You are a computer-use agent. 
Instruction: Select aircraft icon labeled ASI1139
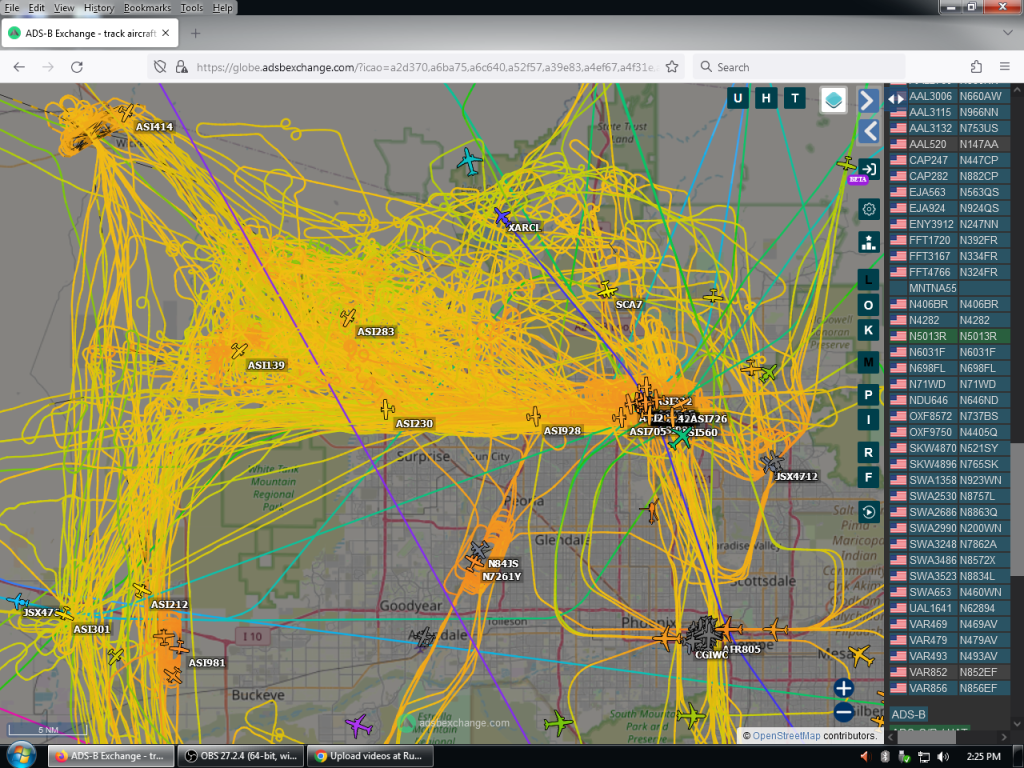point(239,351)
